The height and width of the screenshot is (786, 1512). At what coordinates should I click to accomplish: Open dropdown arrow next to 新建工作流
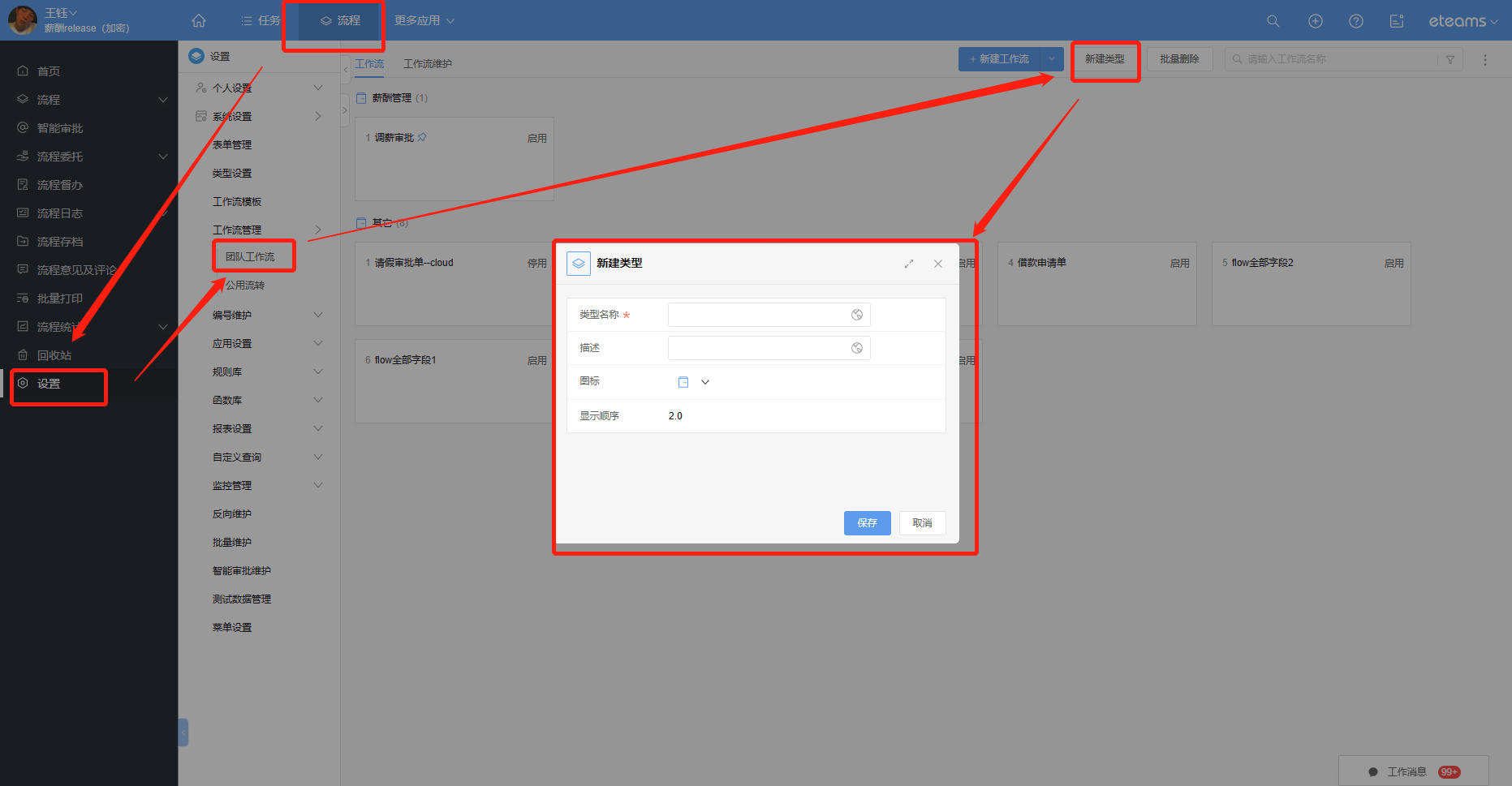click(x=1052, y=59)
